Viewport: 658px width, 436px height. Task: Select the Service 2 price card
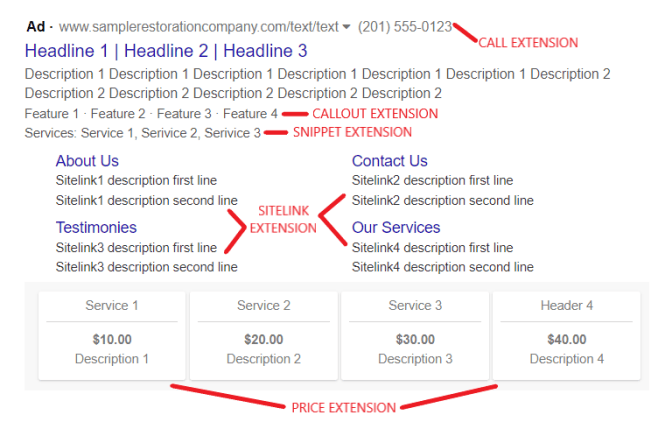click(x=262, y=336)
